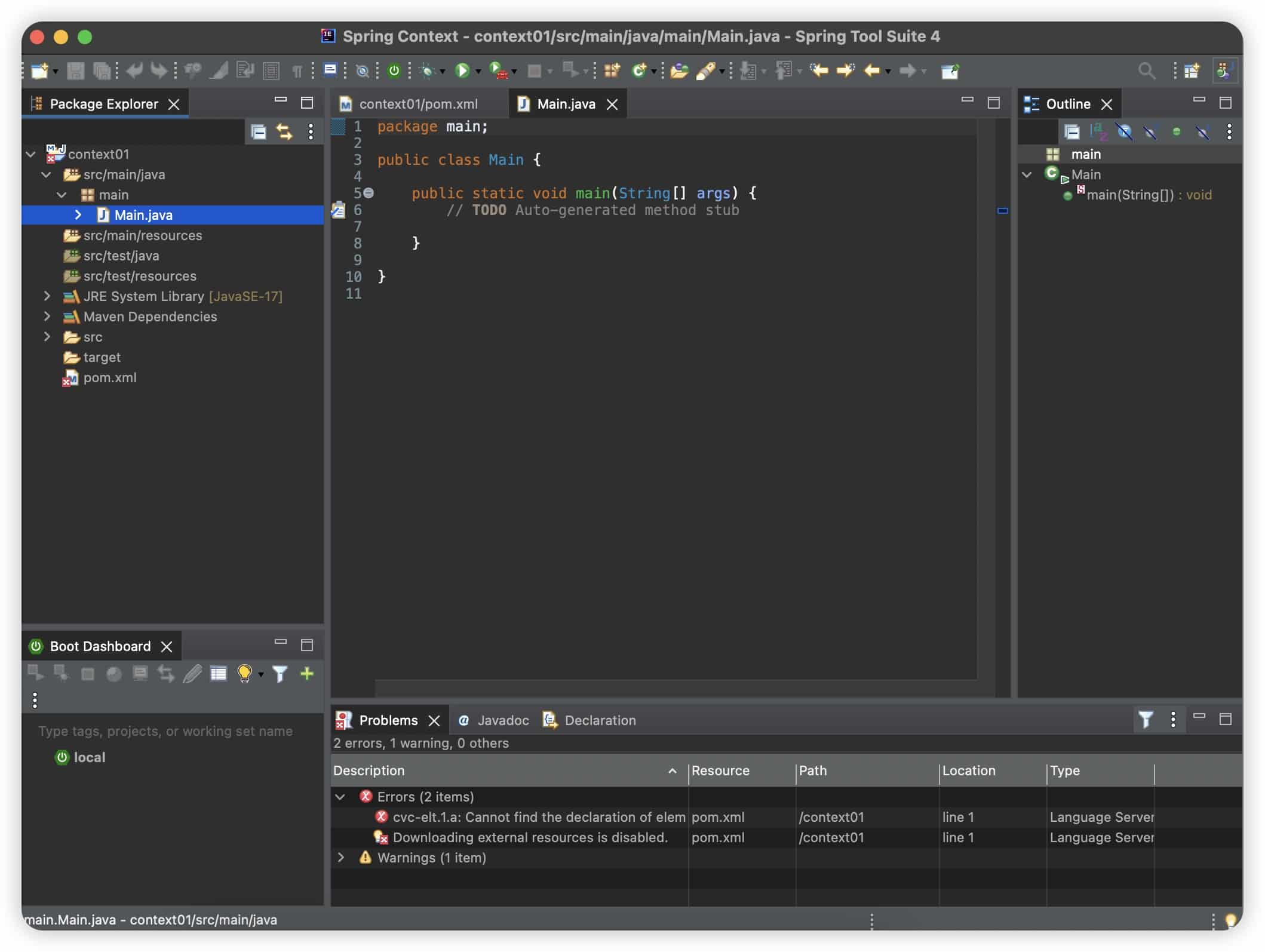Toggle alphabetical Sort in the Outline toolbar

pyautogui.click(x=1098, y=131)
